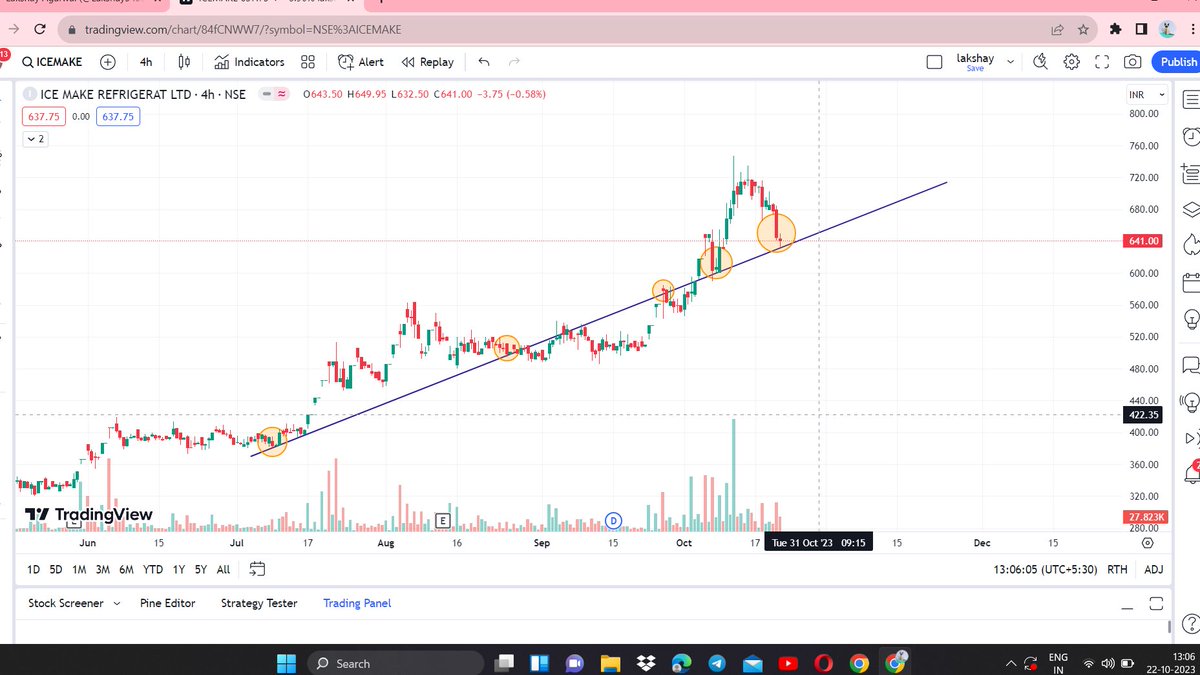Open the object tree layers icon
The height and width of the screenshot is (675, 1200).
click(1190, 209)
